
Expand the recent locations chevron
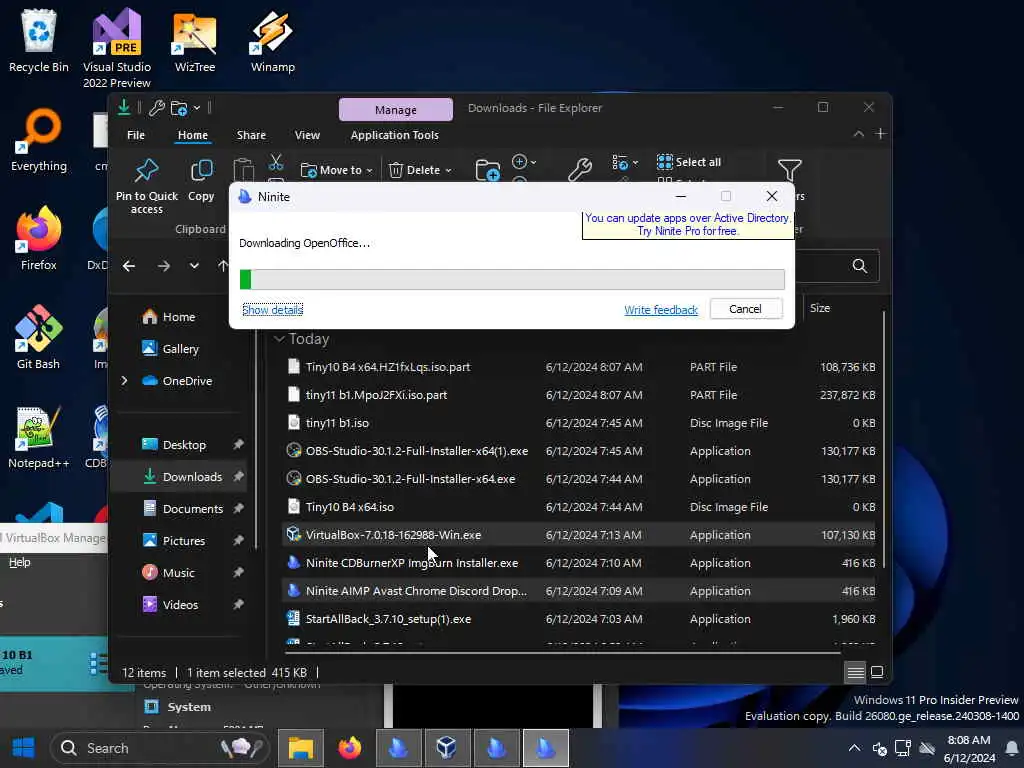point(194,266)
